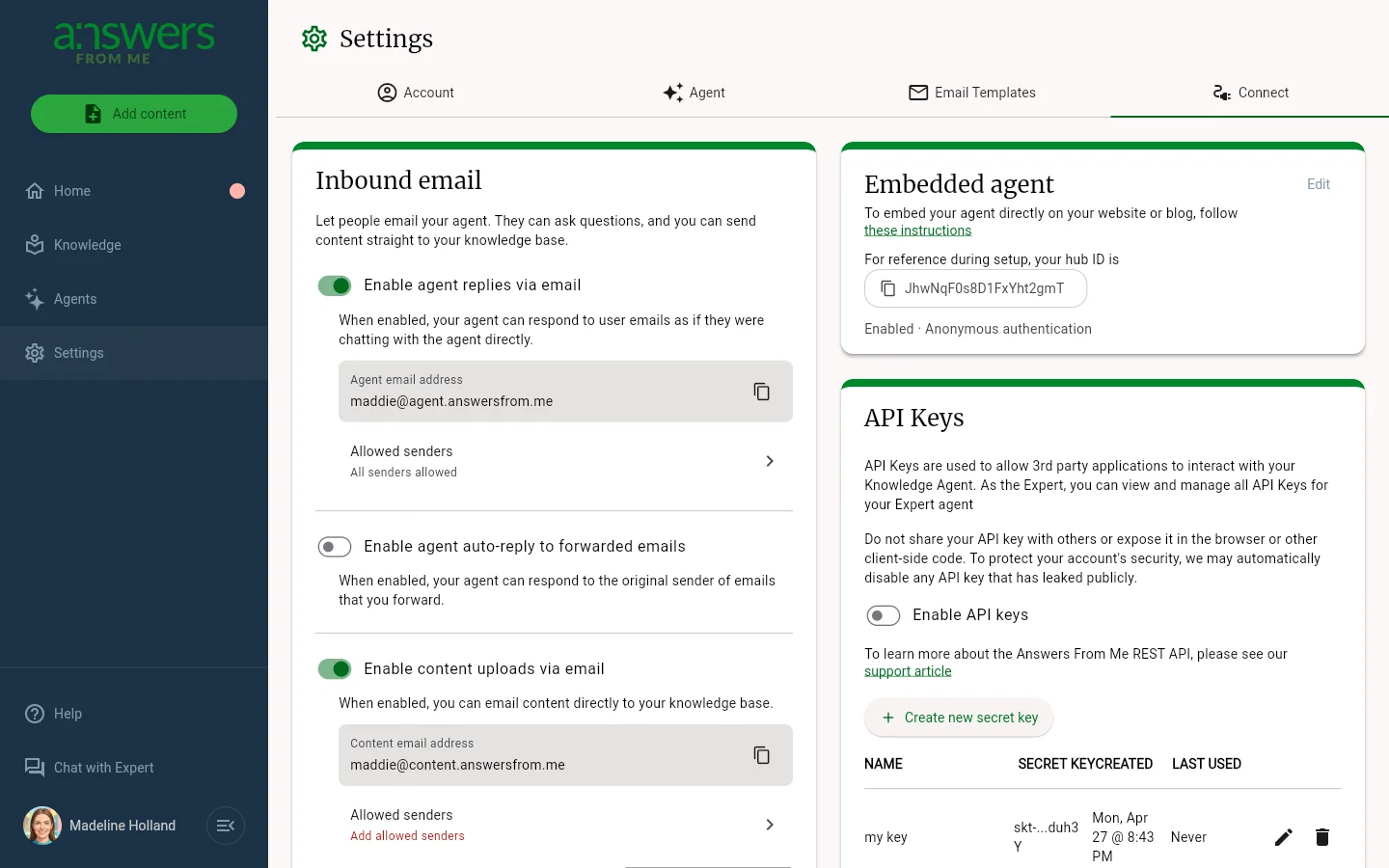
Task: Click the copy icon in hub ID chip
Action: 888,288
